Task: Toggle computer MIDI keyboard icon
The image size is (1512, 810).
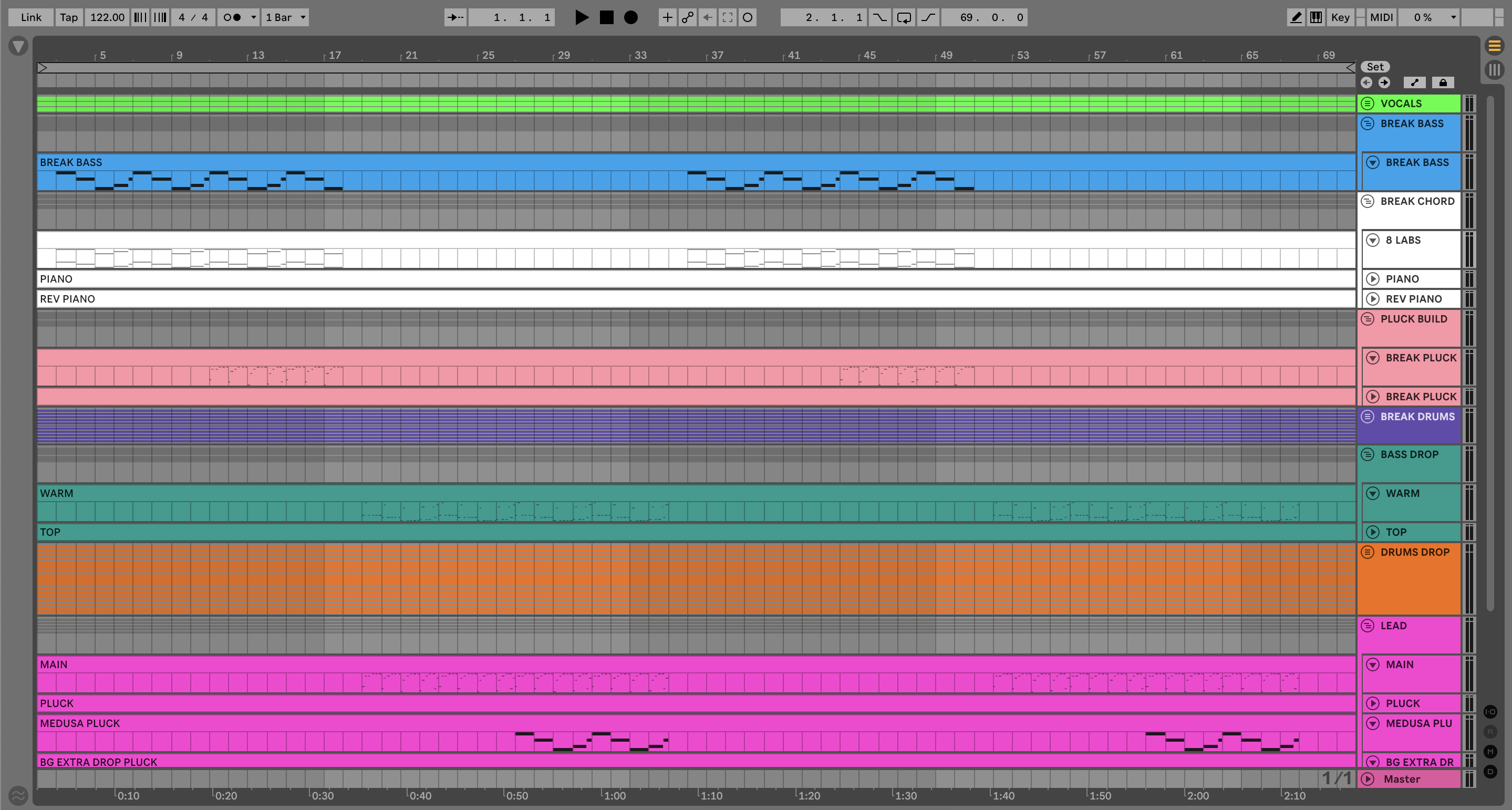Action: [1316, 18]
